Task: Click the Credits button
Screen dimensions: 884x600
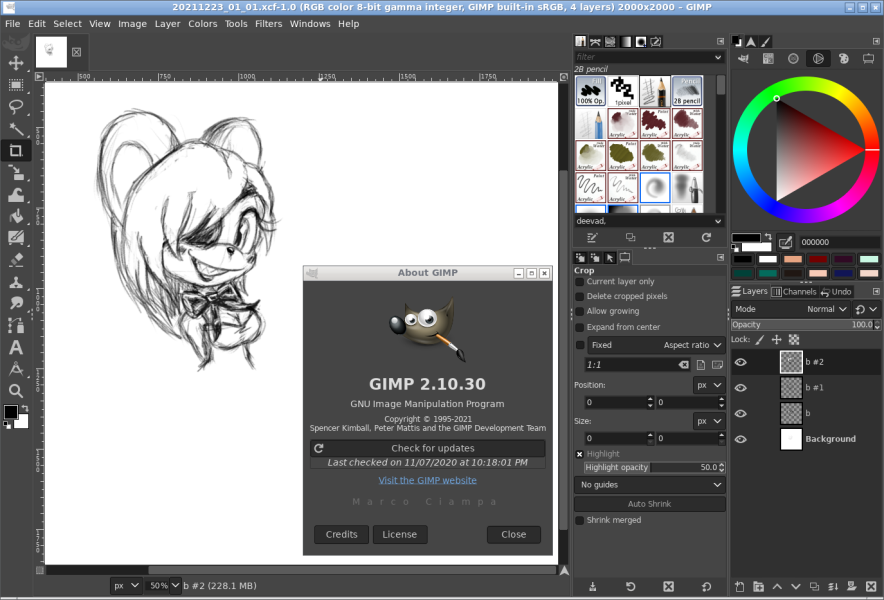Action: (x=341, y=535)
